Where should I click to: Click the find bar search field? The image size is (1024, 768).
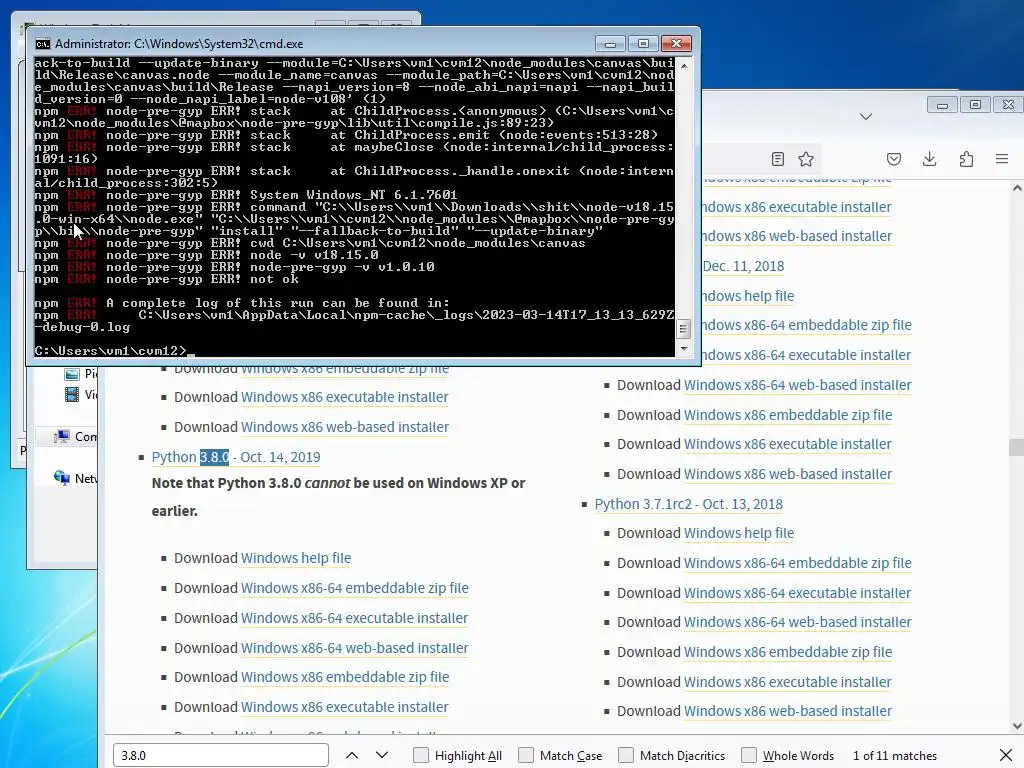221,756
